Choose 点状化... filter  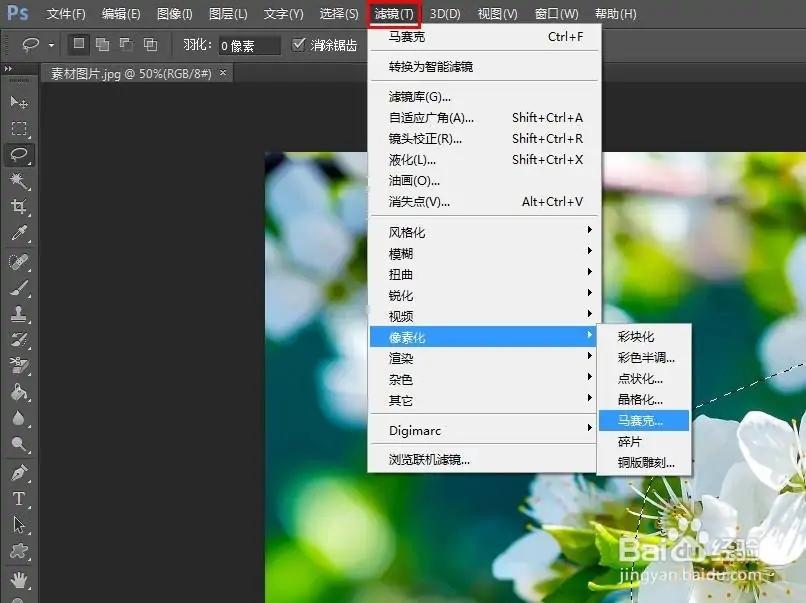click(x=644, y=378)
